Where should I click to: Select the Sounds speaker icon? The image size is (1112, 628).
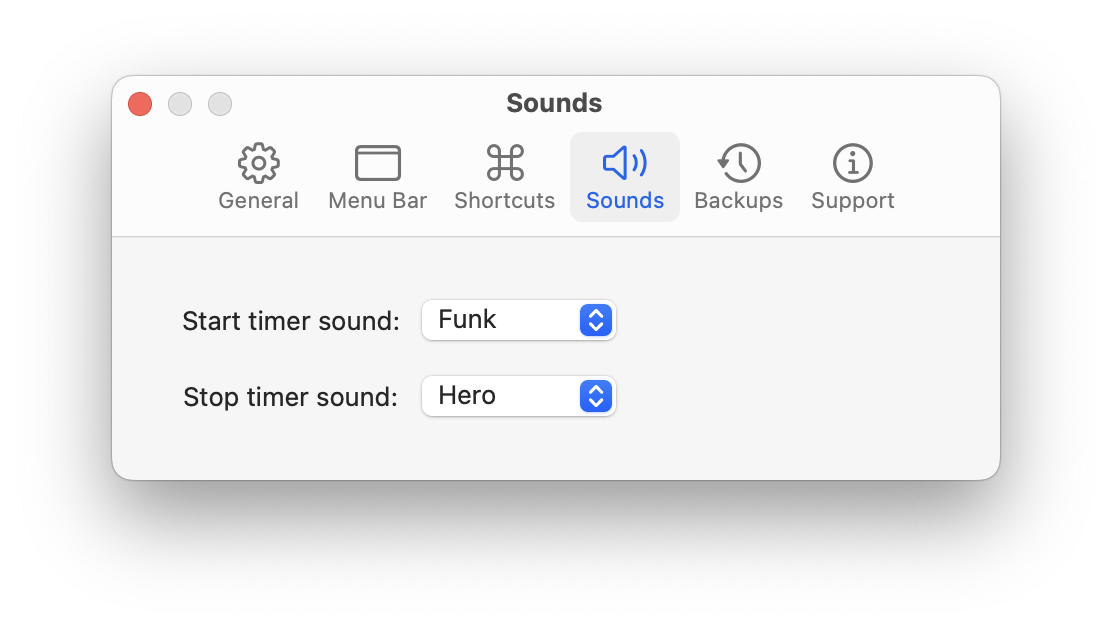[x=625, y=163]
